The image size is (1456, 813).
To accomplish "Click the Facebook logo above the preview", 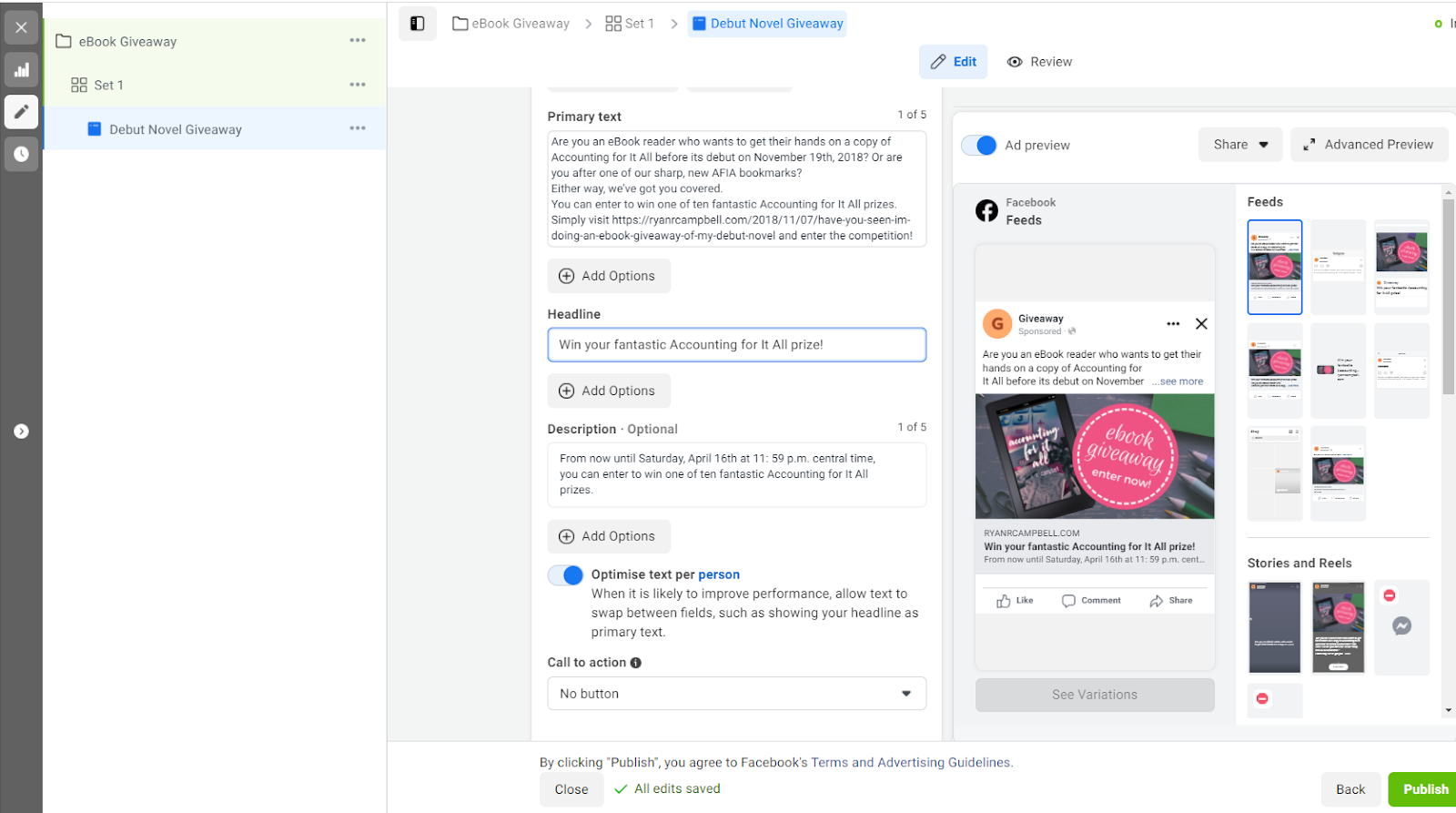I will tap(986, 211).
